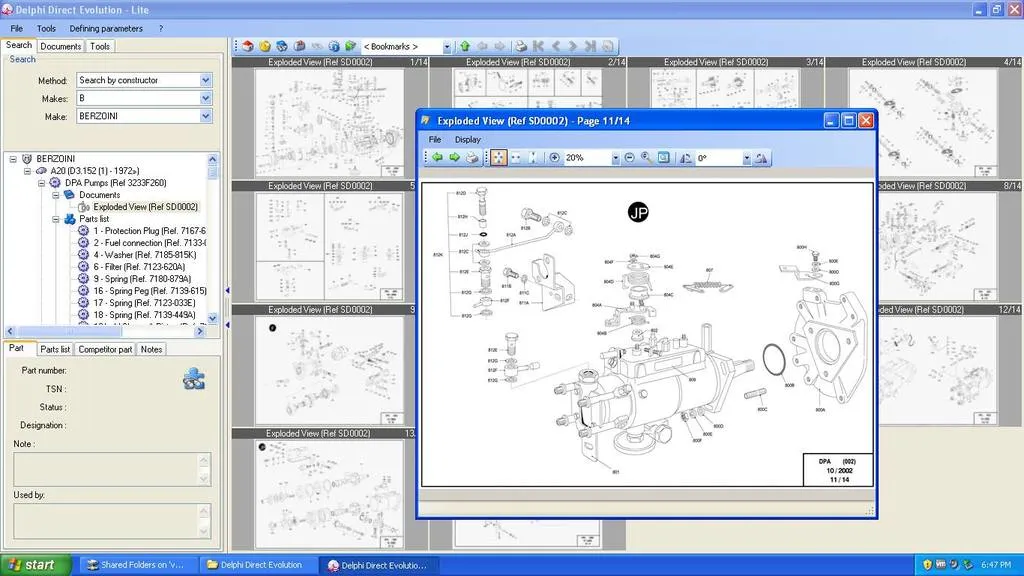
Task: Select 4 - Washer (Ref. 7185-815K)
Action: pos(144,255)
